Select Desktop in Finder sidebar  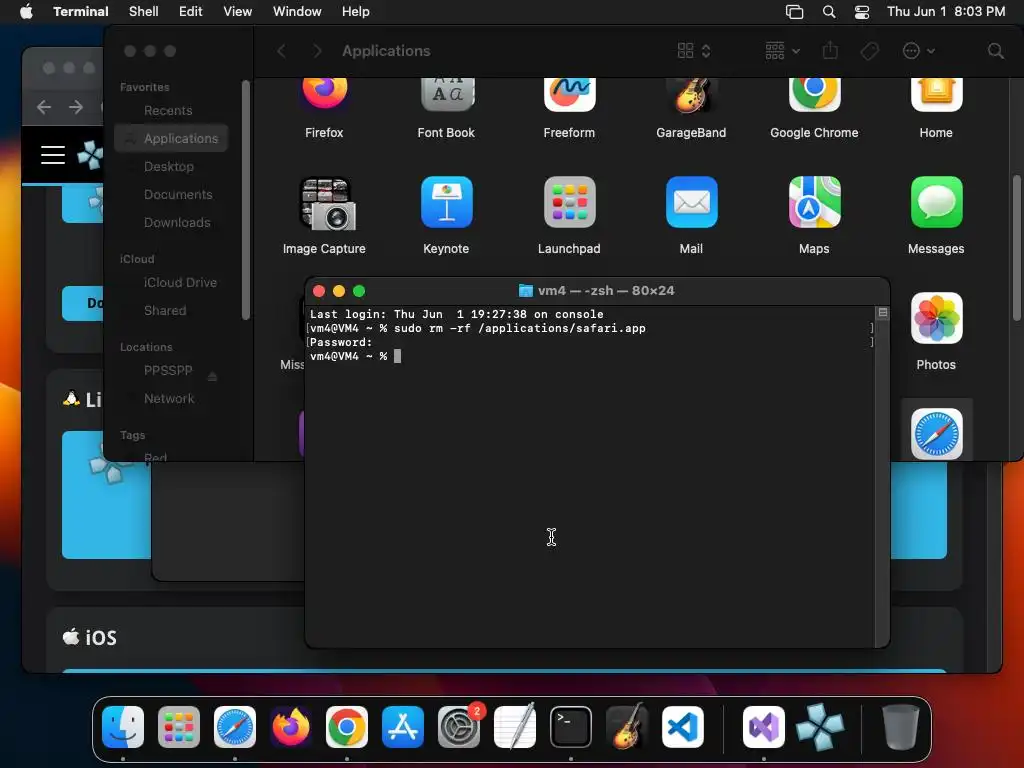coord(171,167)
